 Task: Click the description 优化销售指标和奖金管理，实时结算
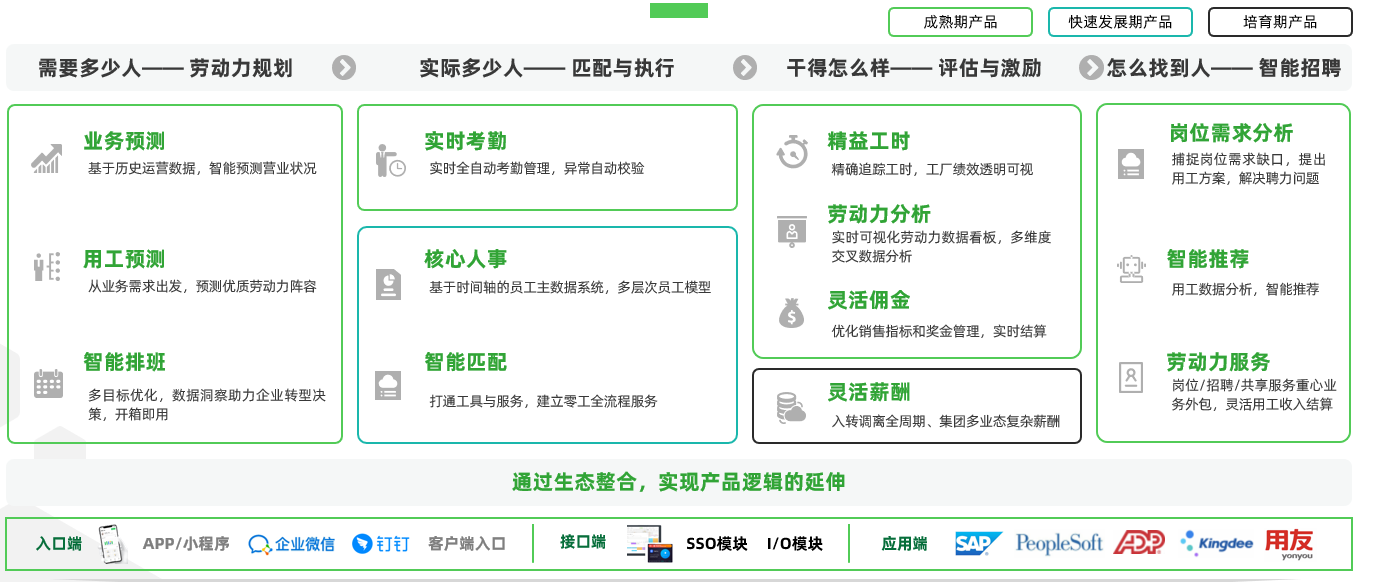(x=939, y=332)
